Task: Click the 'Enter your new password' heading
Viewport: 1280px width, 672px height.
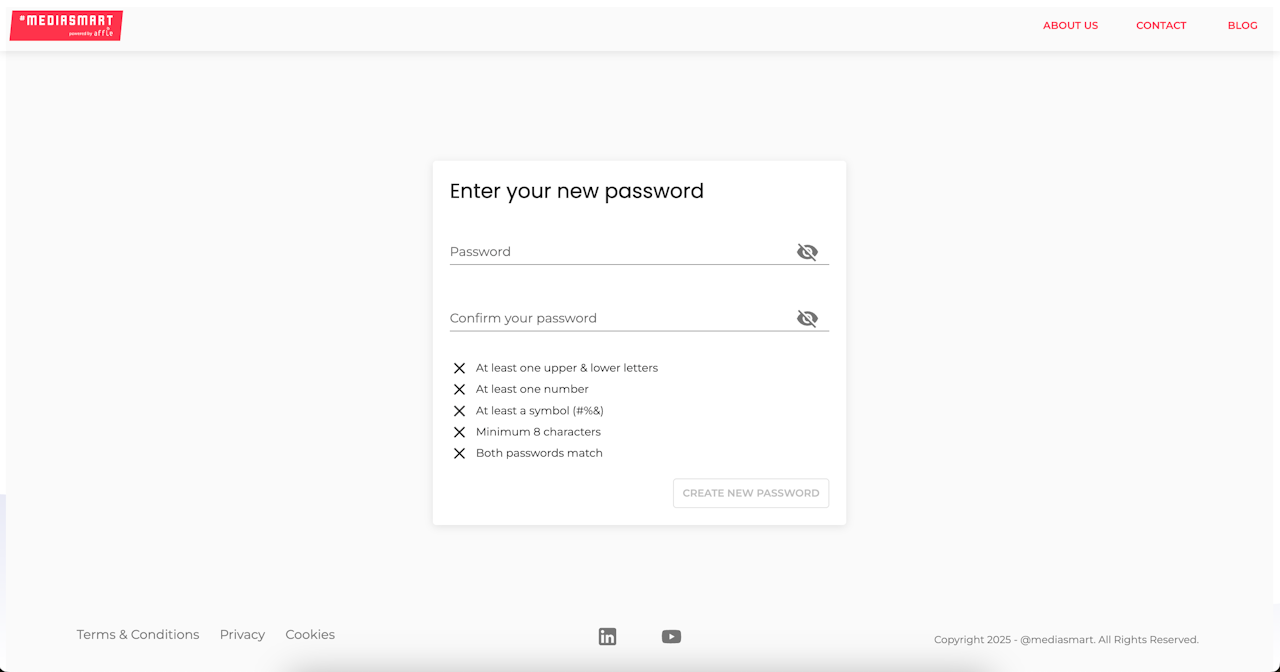Action: [577, 191]
